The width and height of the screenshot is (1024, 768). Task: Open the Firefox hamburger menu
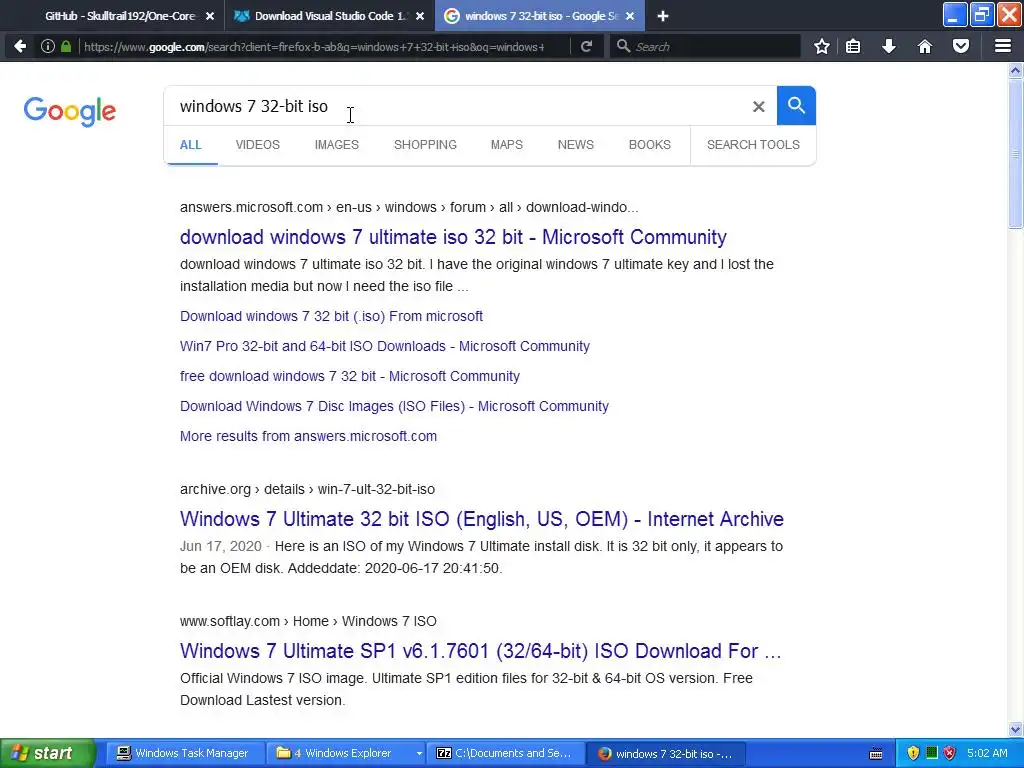point(1003,46)
